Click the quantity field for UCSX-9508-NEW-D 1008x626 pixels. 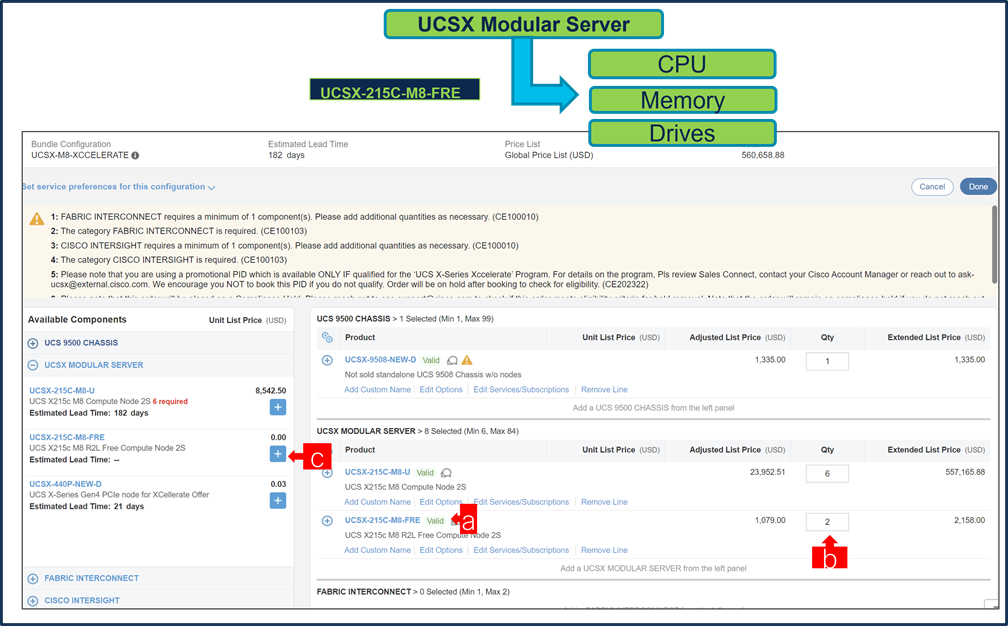[827, 361]
